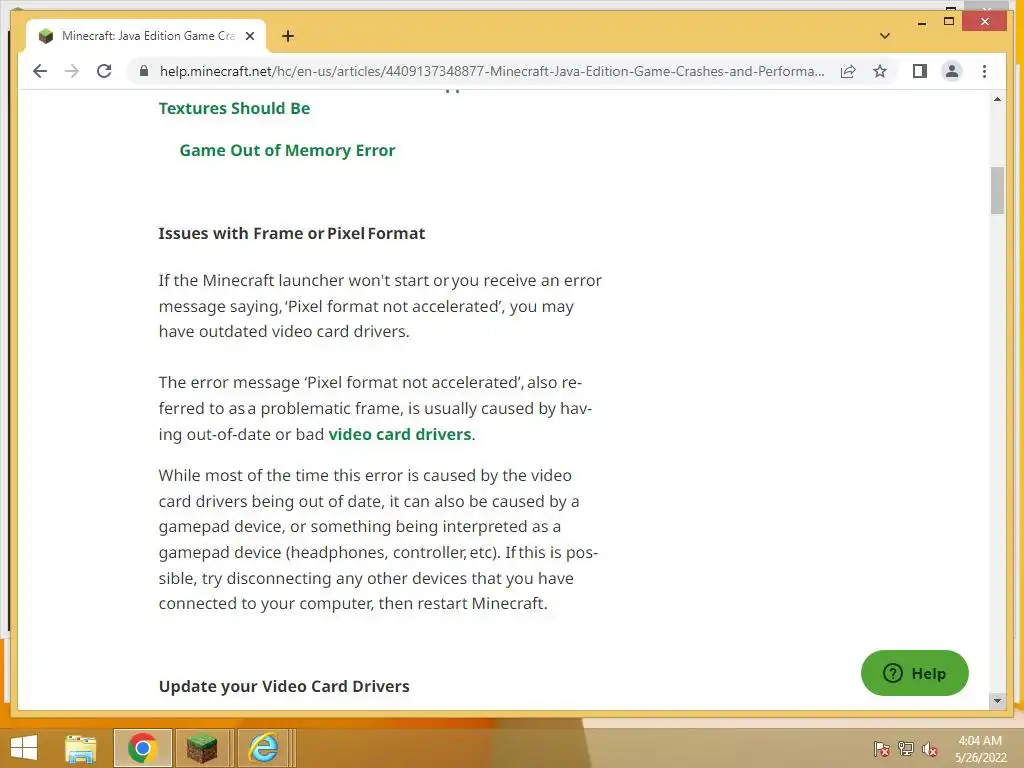View site information via padlock icon
Image resolution: width=1024 pixels, height=768 pixels.
[x=144, y=71]
